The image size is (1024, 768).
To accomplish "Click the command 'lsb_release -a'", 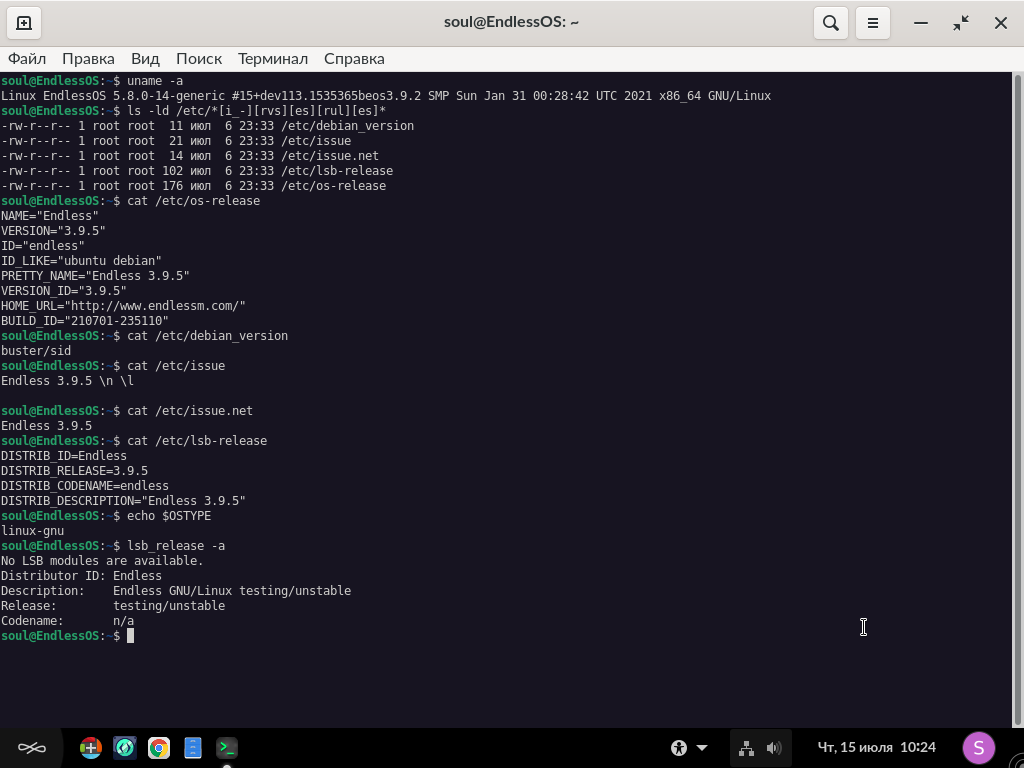I will pos(176,547).
